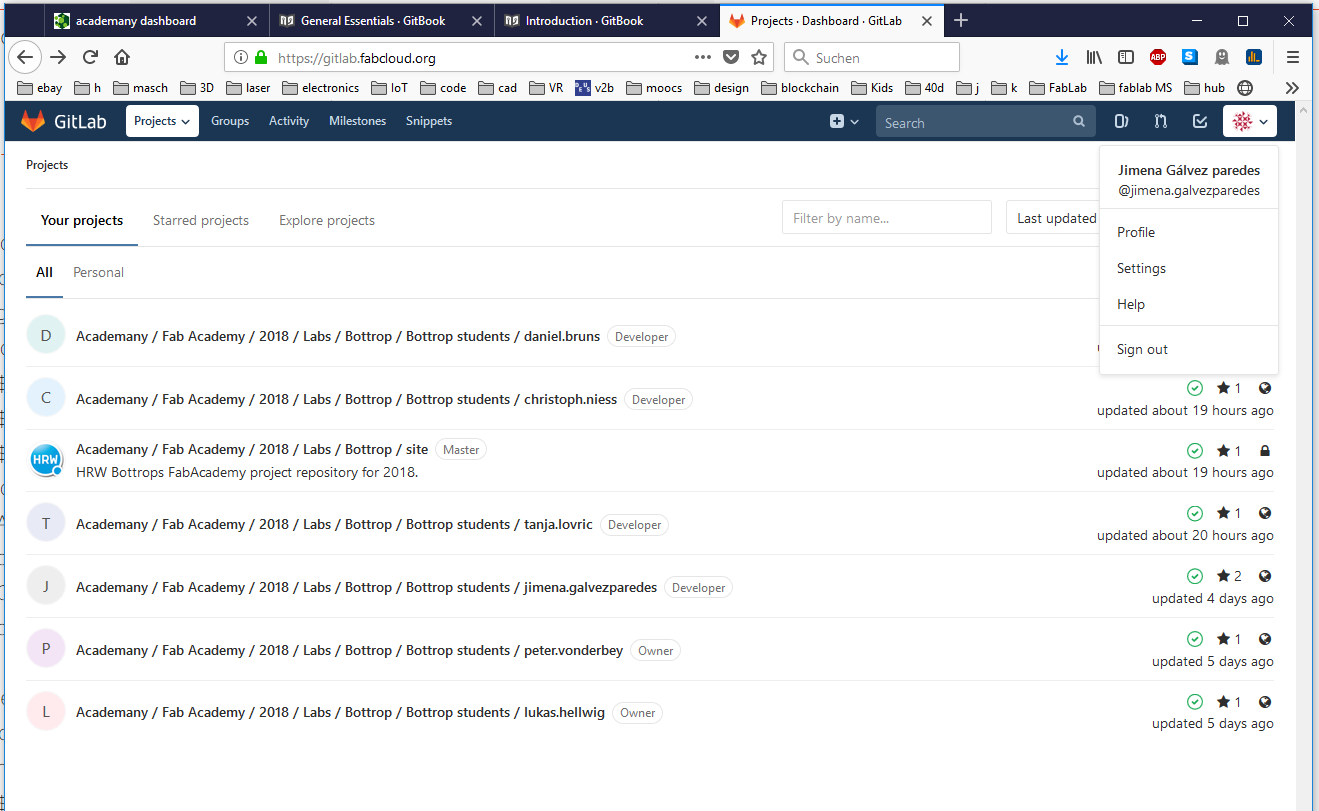Image resolution: width=1319 pixels, height=811 pixels.
Task: Click the Firefox home button
Action: point(122,57)
